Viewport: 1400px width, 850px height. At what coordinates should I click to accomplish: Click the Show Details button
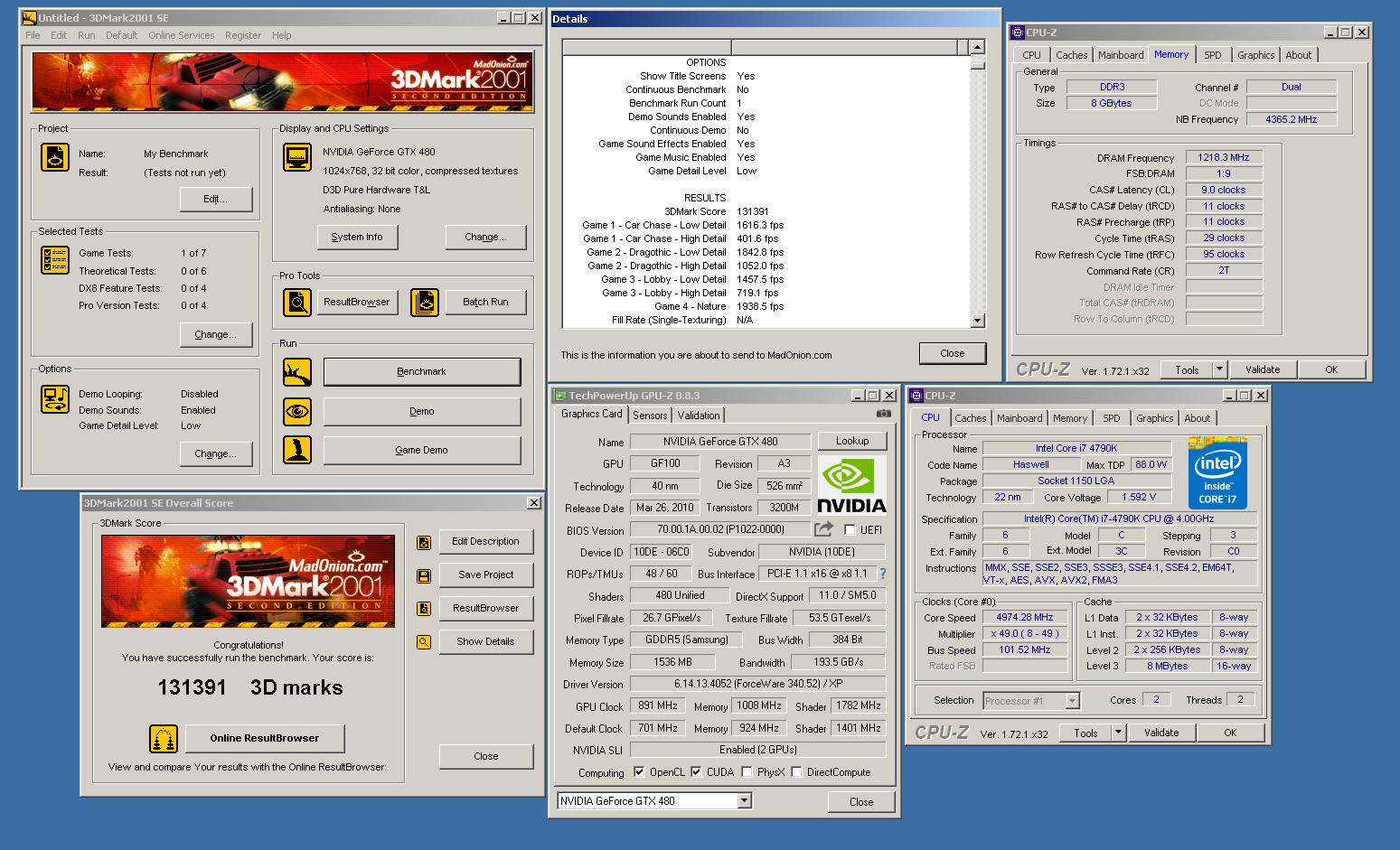click(486, 642)
